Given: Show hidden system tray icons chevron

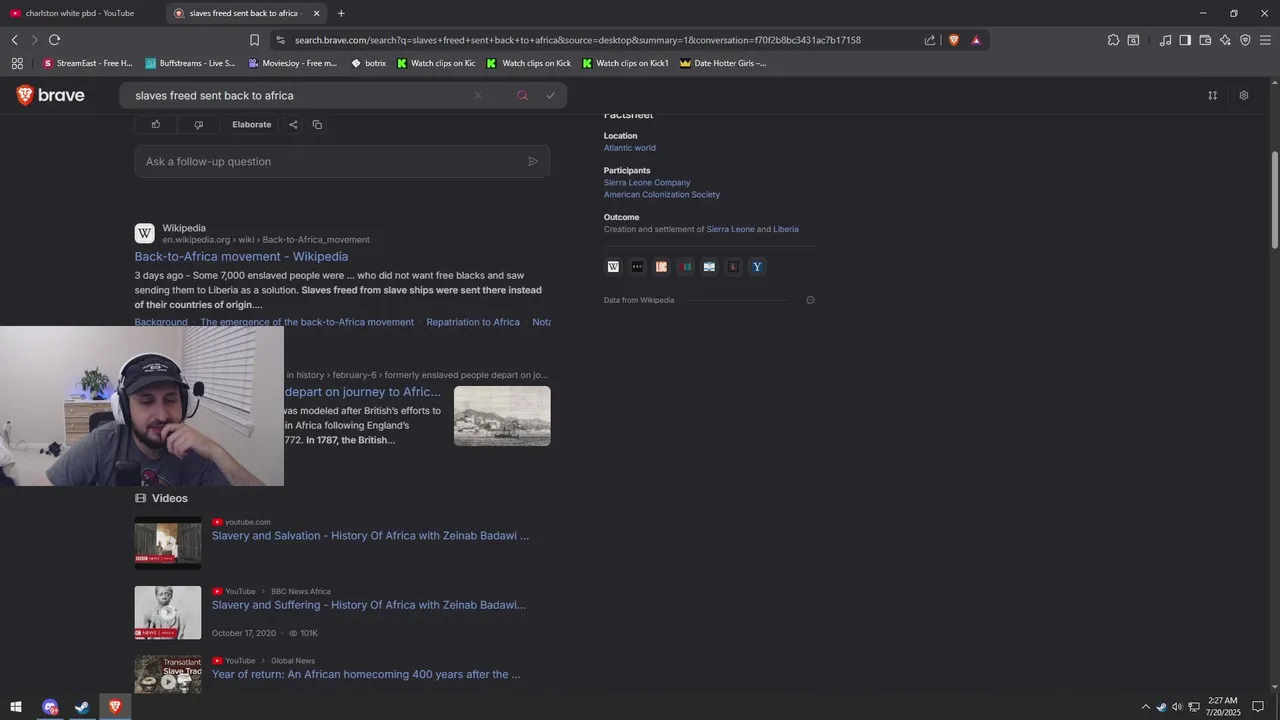Looking at the screenshot, I should click(x=1145, y=707).
